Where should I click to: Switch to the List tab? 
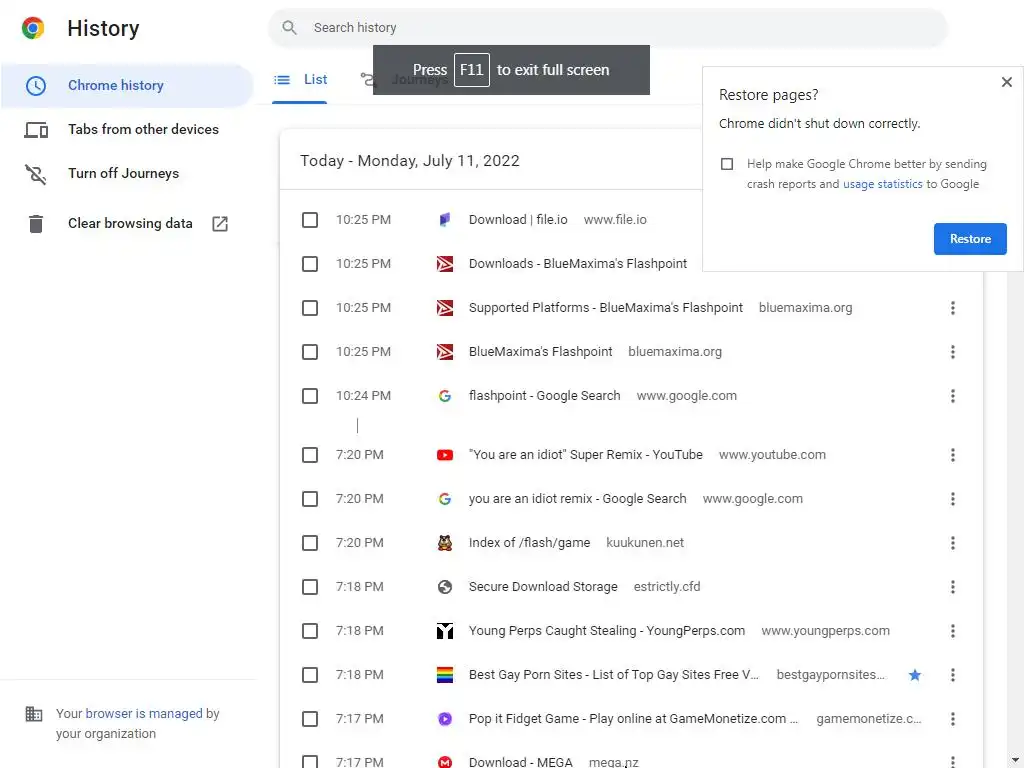[301, 80]
